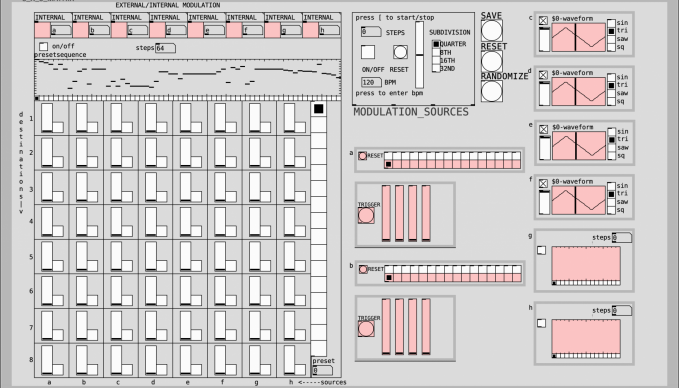Enable the presetsequence on/off checkbox
This screenshot has width=679, height=388.
[x=43, y=46]
